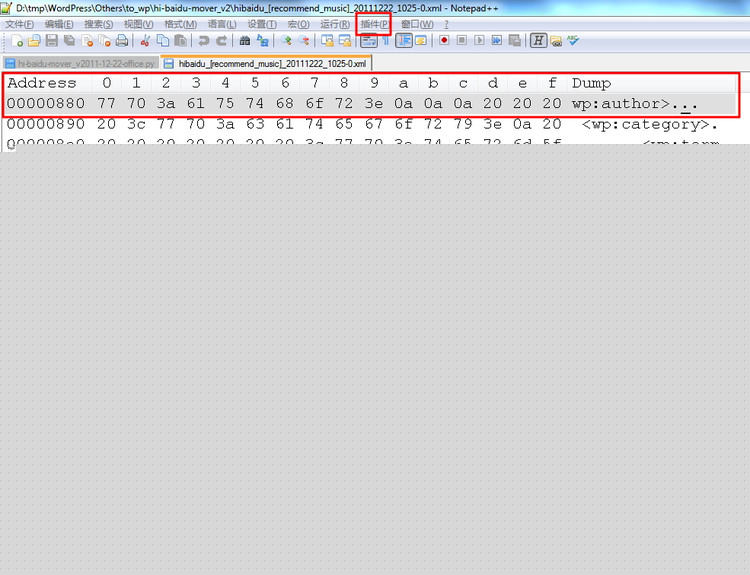This screenshot has height=575, width=750.
Task: Open the ? help menu
Action: click(x=446, y=24)
